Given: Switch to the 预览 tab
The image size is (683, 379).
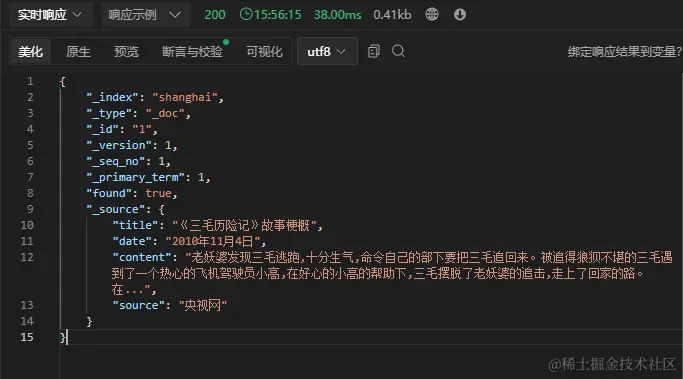Looking at the screenshot, I should point(126,51).
